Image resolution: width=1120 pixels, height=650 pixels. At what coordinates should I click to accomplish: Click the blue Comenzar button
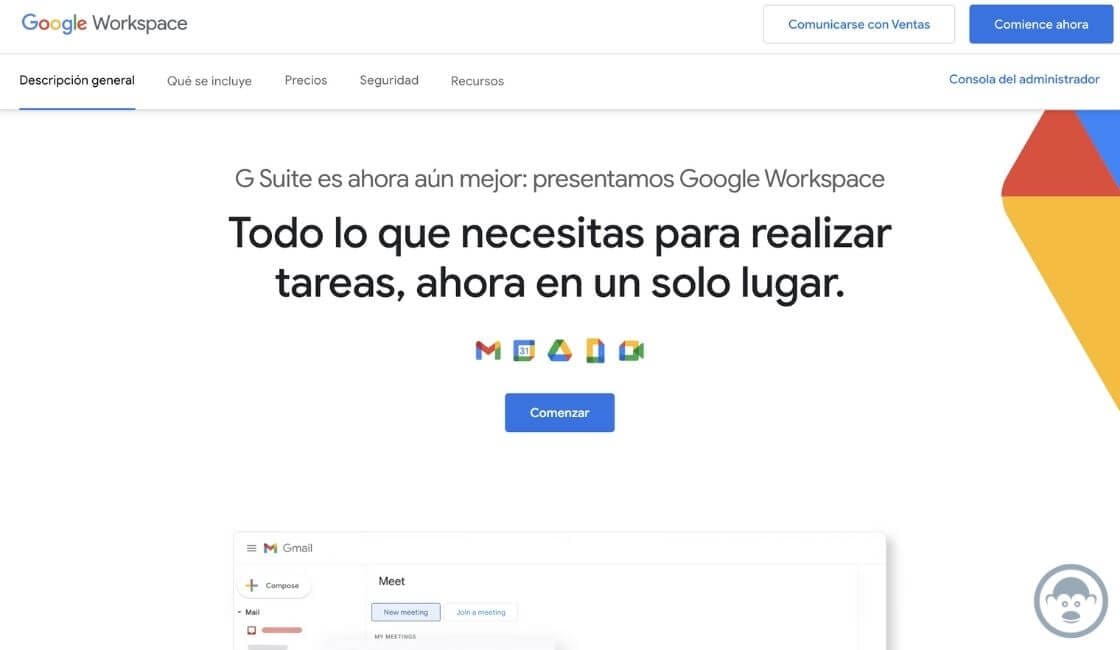pos(559,412)
